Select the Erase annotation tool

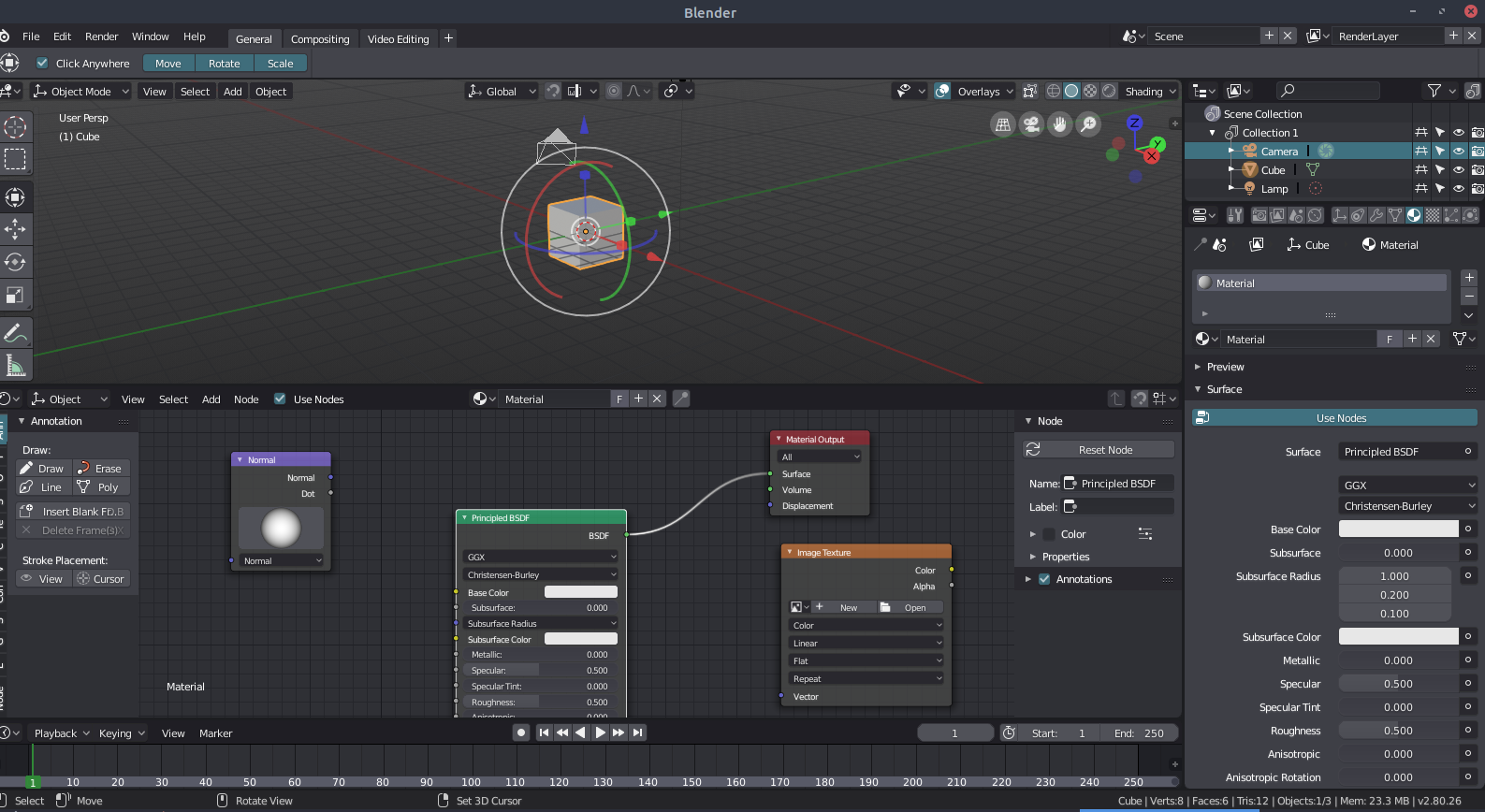[x=101, y=469]
